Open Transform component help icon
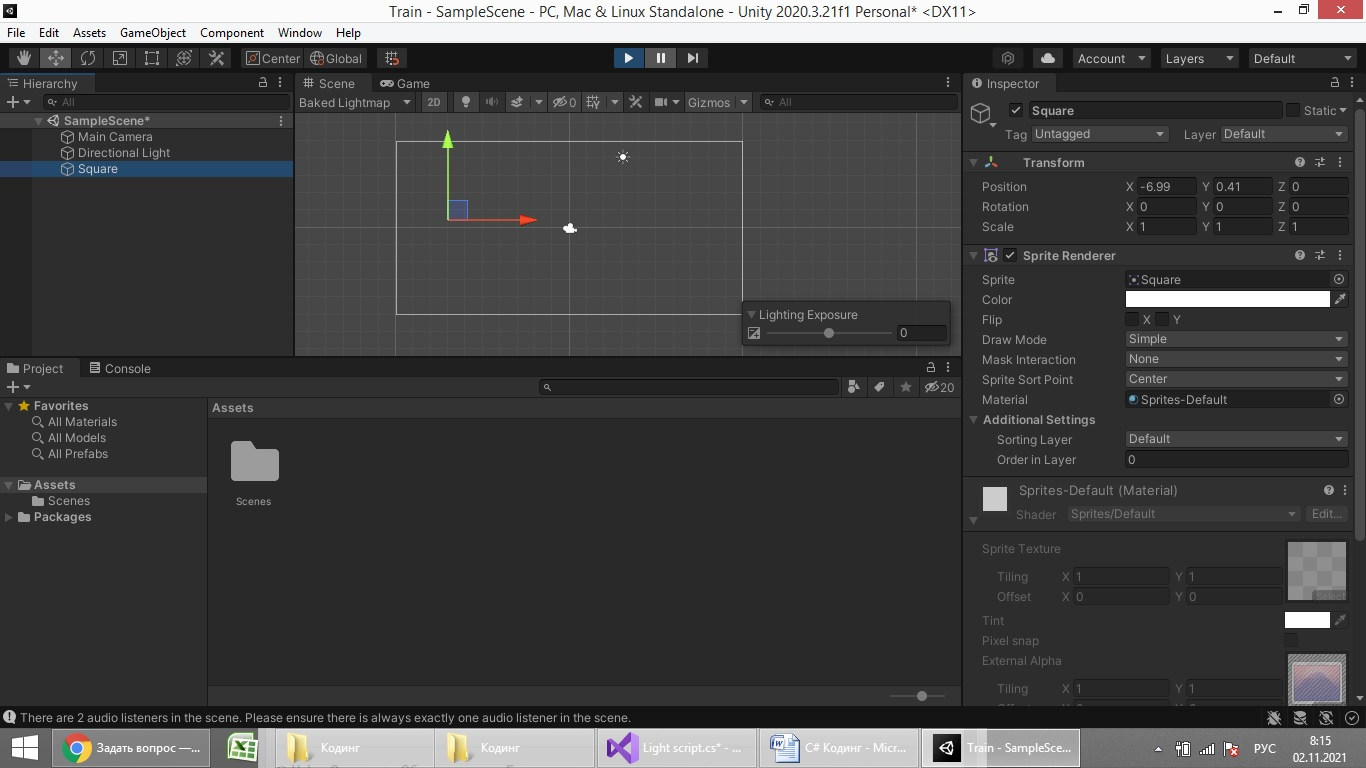This screenshot has width=1366, height=768. point(1299,162)
